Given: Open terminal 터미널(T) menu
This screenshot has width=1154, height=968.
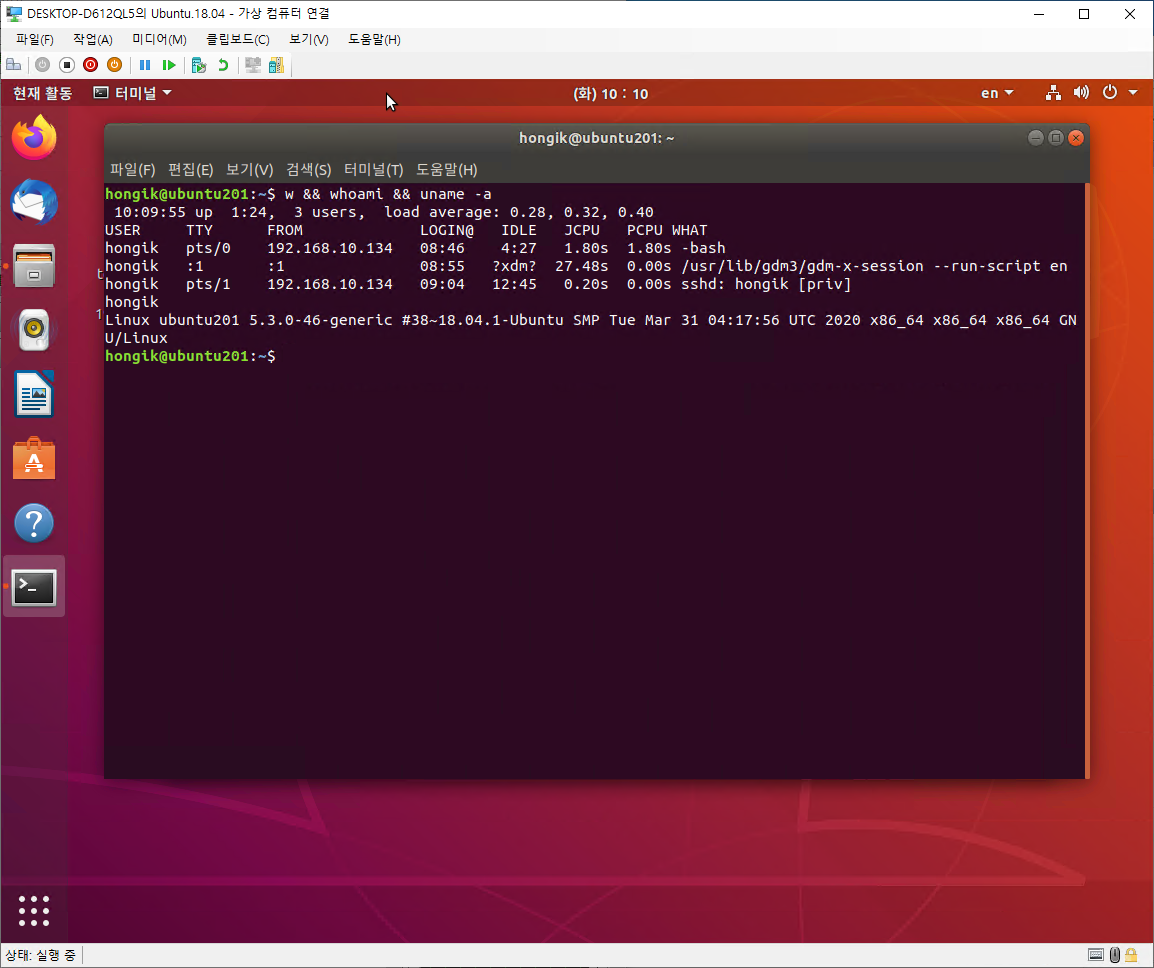Looking at the screenshot, I should (x=373, y=170).
